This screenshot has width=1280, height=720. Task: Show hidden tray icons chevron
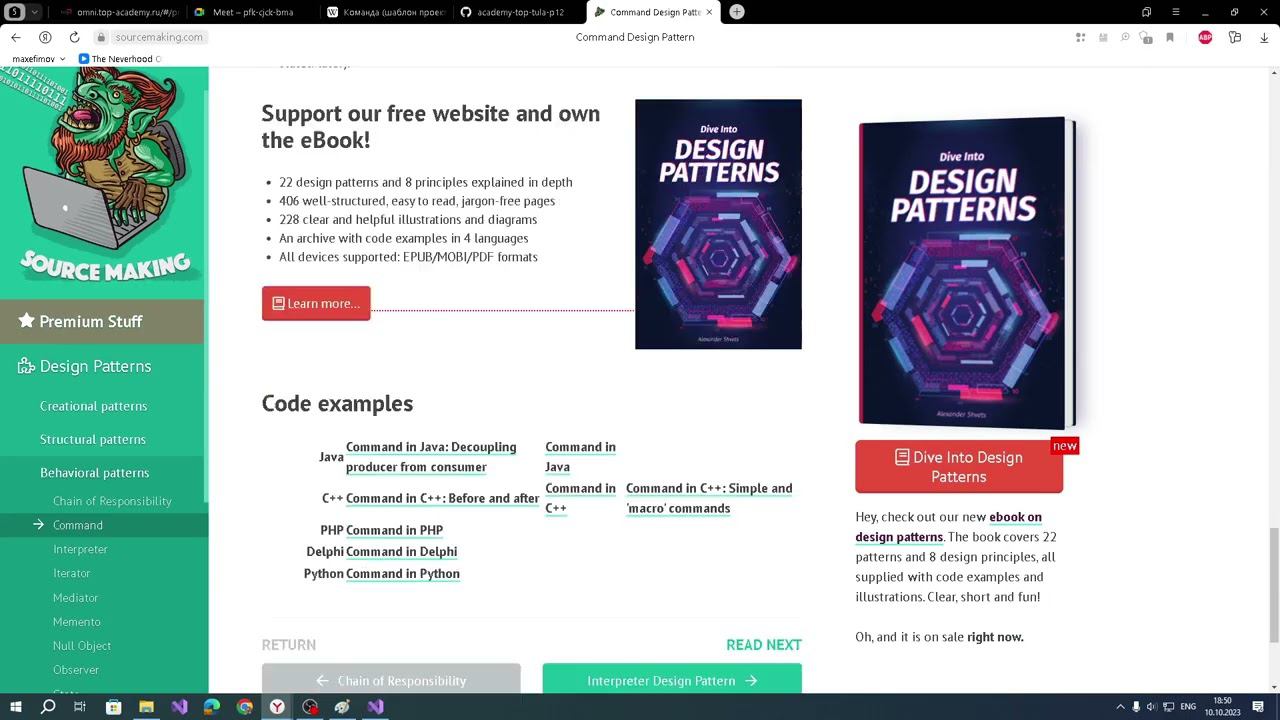tap(1120, 707)
